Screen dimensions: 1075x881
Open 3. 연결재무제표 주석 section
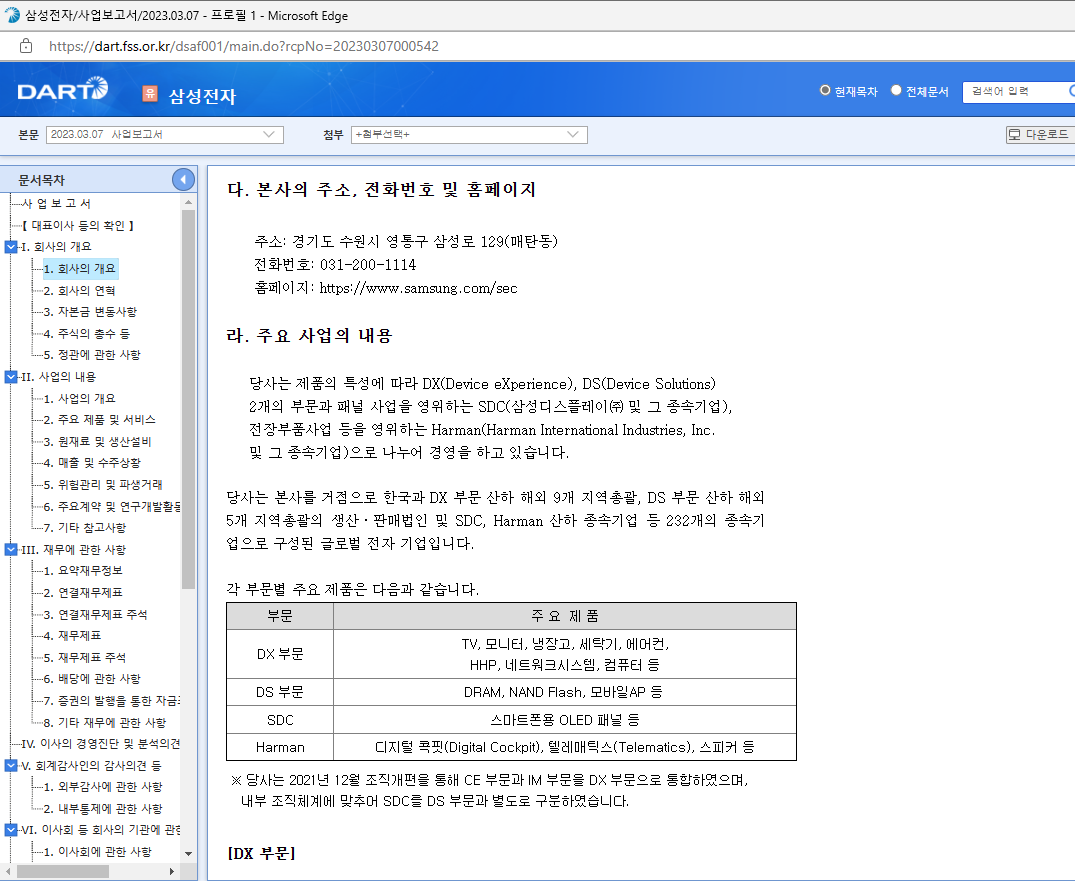click(x=95, y=614)
